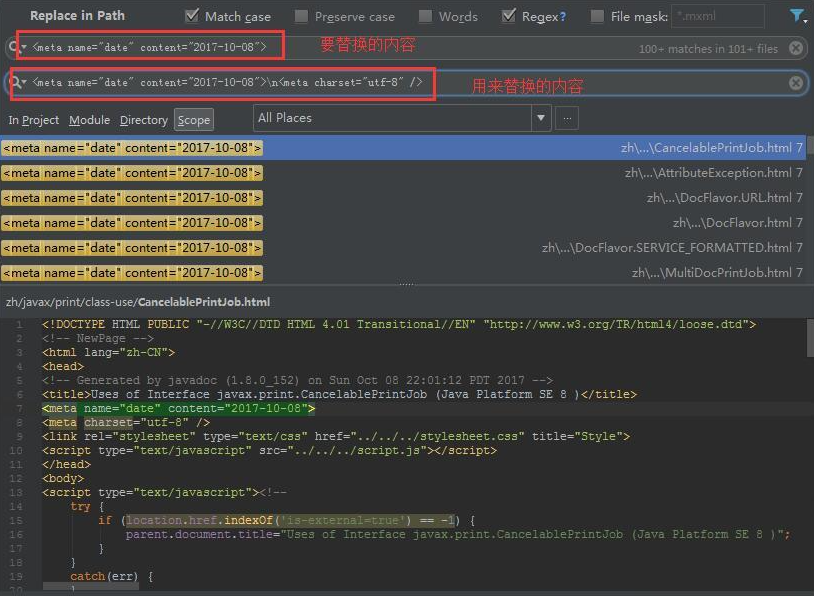Switch to In Project scope

pyautogui.click(x=34, y=120)
